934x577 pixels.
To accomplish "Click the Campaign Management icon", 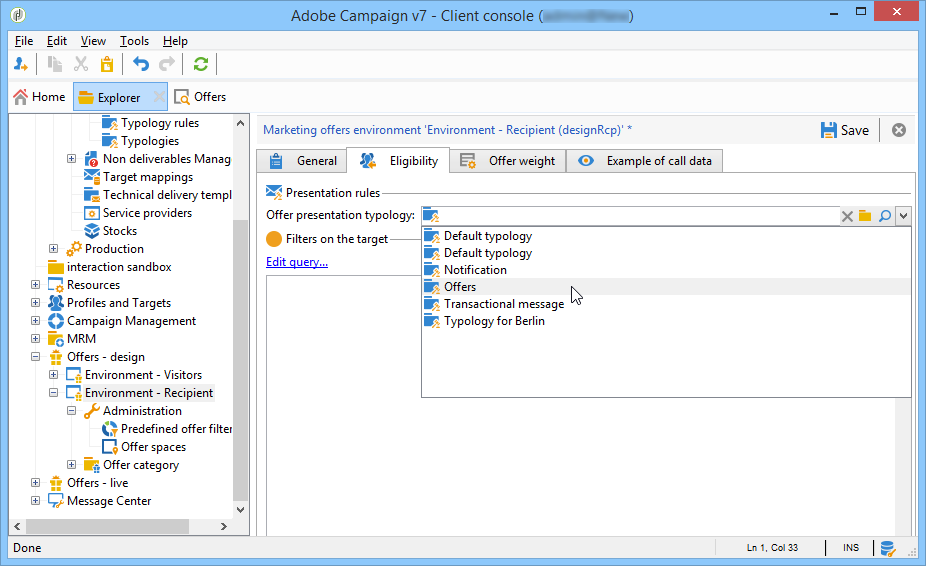I will [56, 322].
